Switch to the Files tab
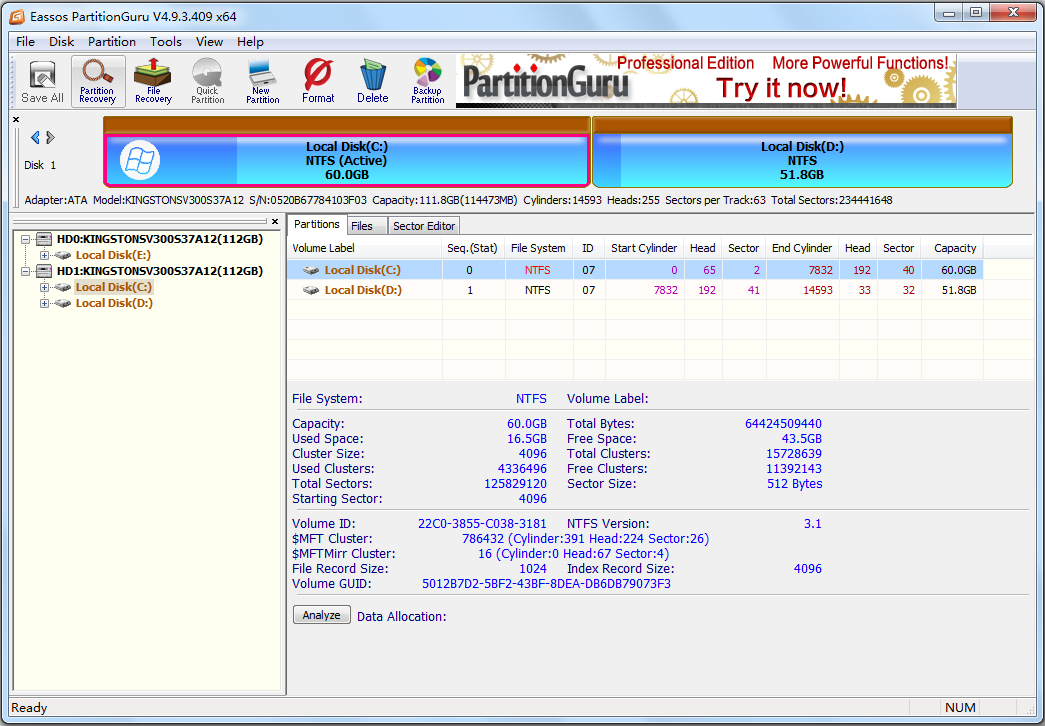 tap(362, 226)
